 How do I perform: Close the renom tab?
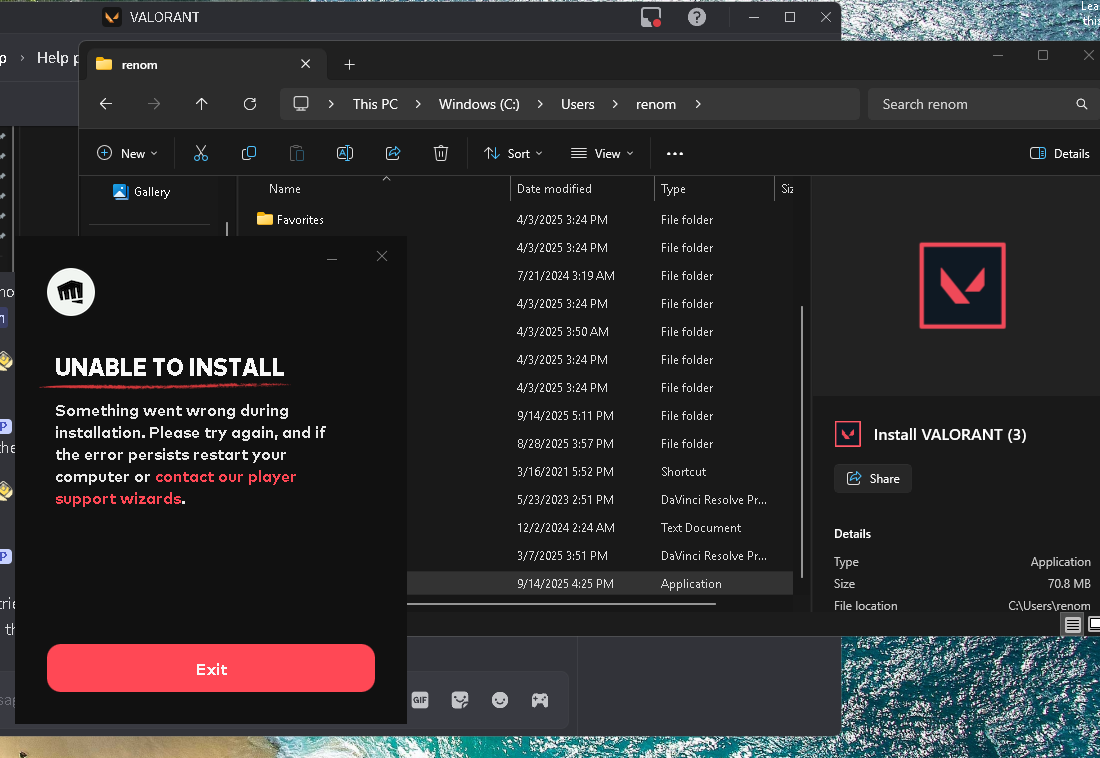click(x=305, y=64)
